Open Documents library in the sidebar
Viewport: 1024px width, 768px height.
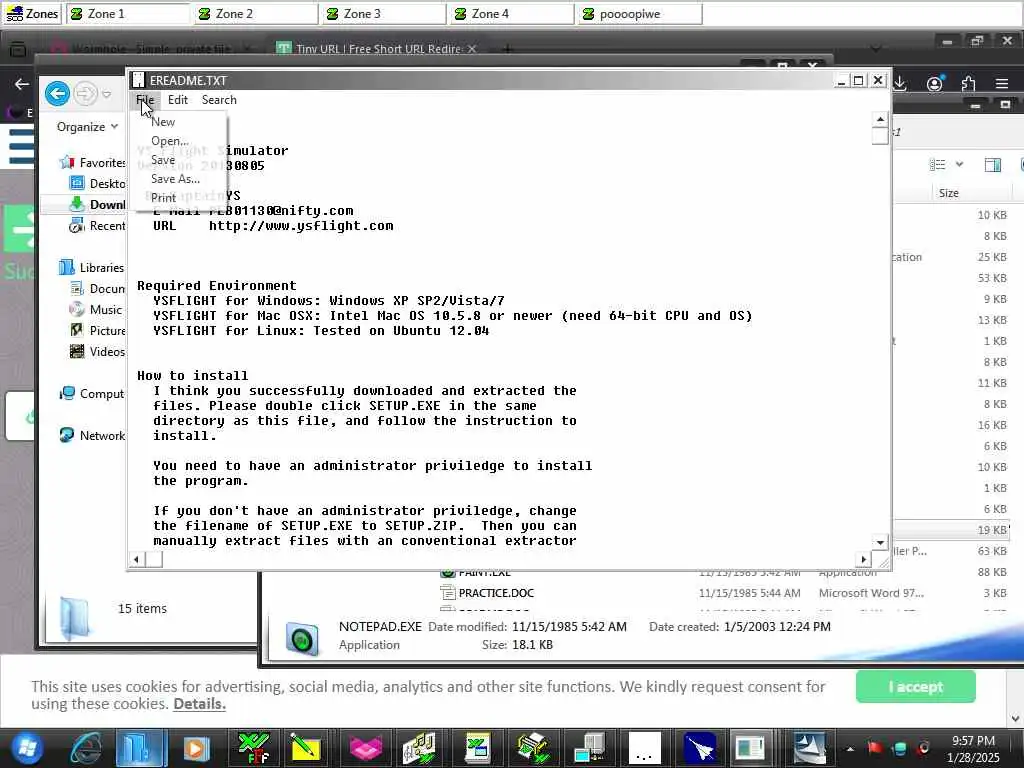click(x=97, y=288)
